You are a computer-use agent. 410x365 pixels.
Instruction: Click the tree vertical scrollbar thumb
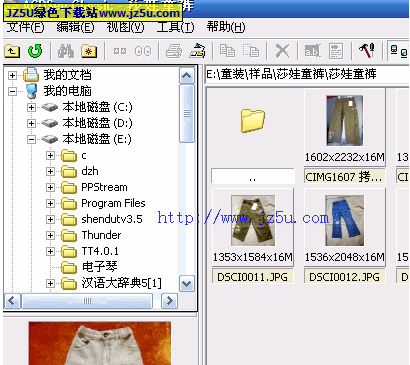[x=187, y=113]
